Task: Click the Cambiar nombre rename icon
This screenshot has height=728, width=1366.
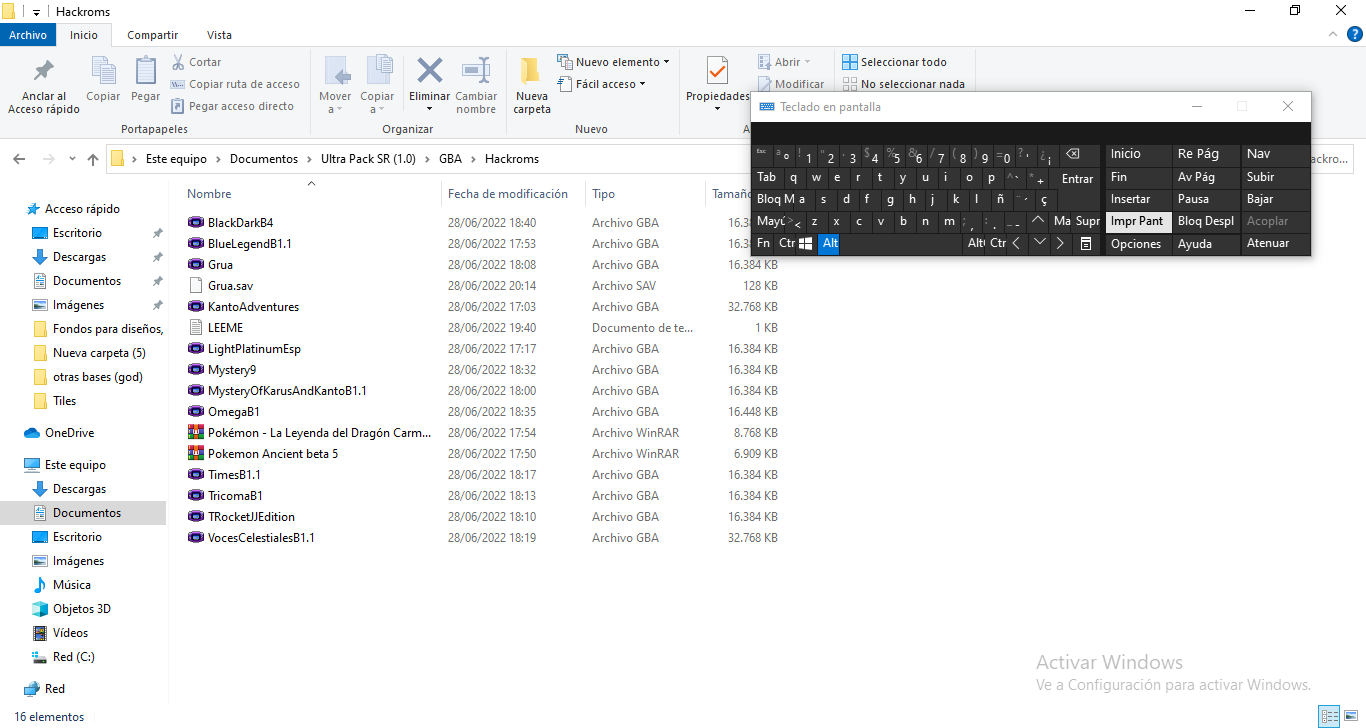Action: pos(476,72)
